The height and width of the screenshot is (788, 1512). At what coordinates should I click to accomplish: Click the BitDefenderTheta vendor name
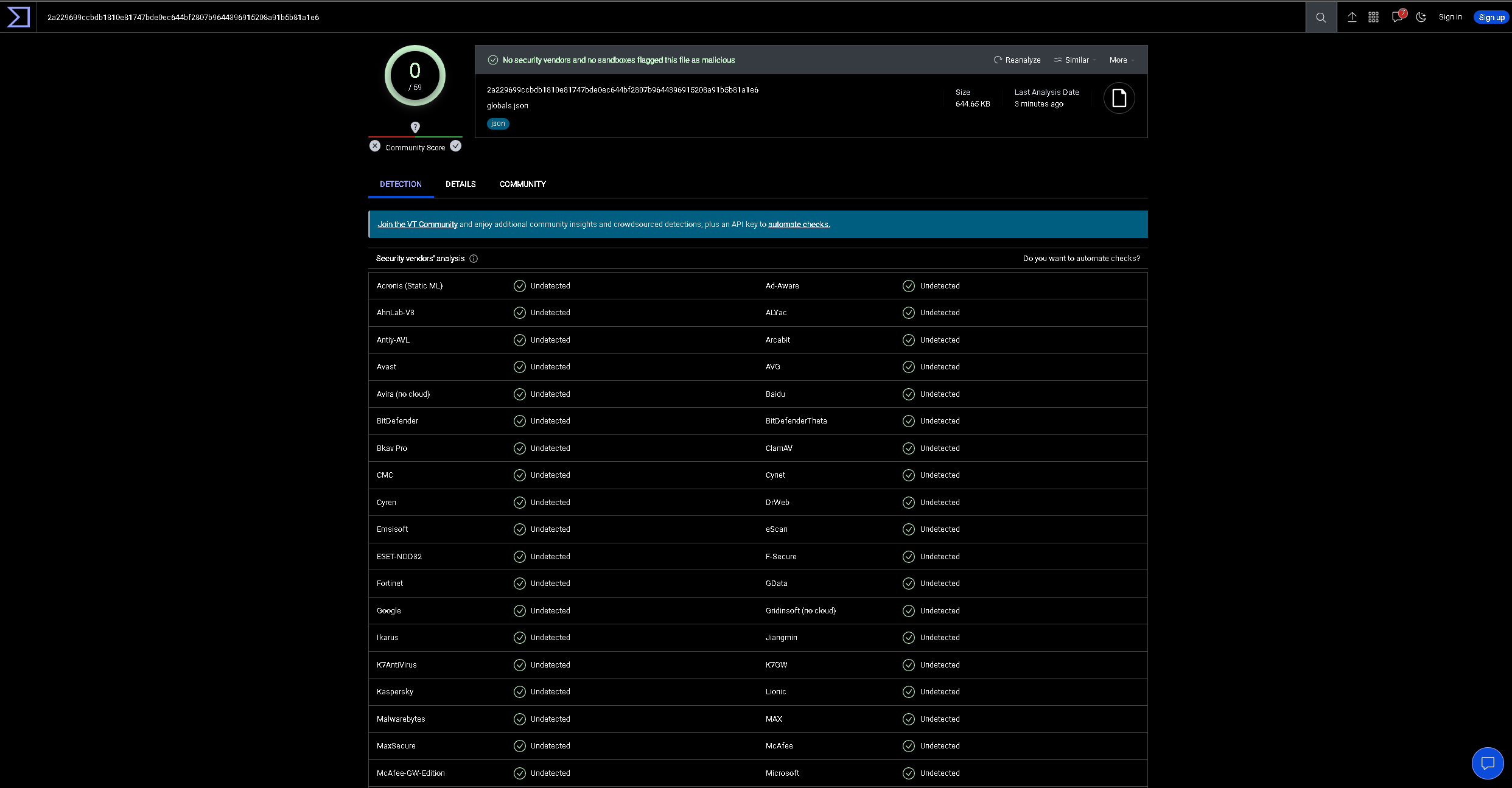pos(796,421)
